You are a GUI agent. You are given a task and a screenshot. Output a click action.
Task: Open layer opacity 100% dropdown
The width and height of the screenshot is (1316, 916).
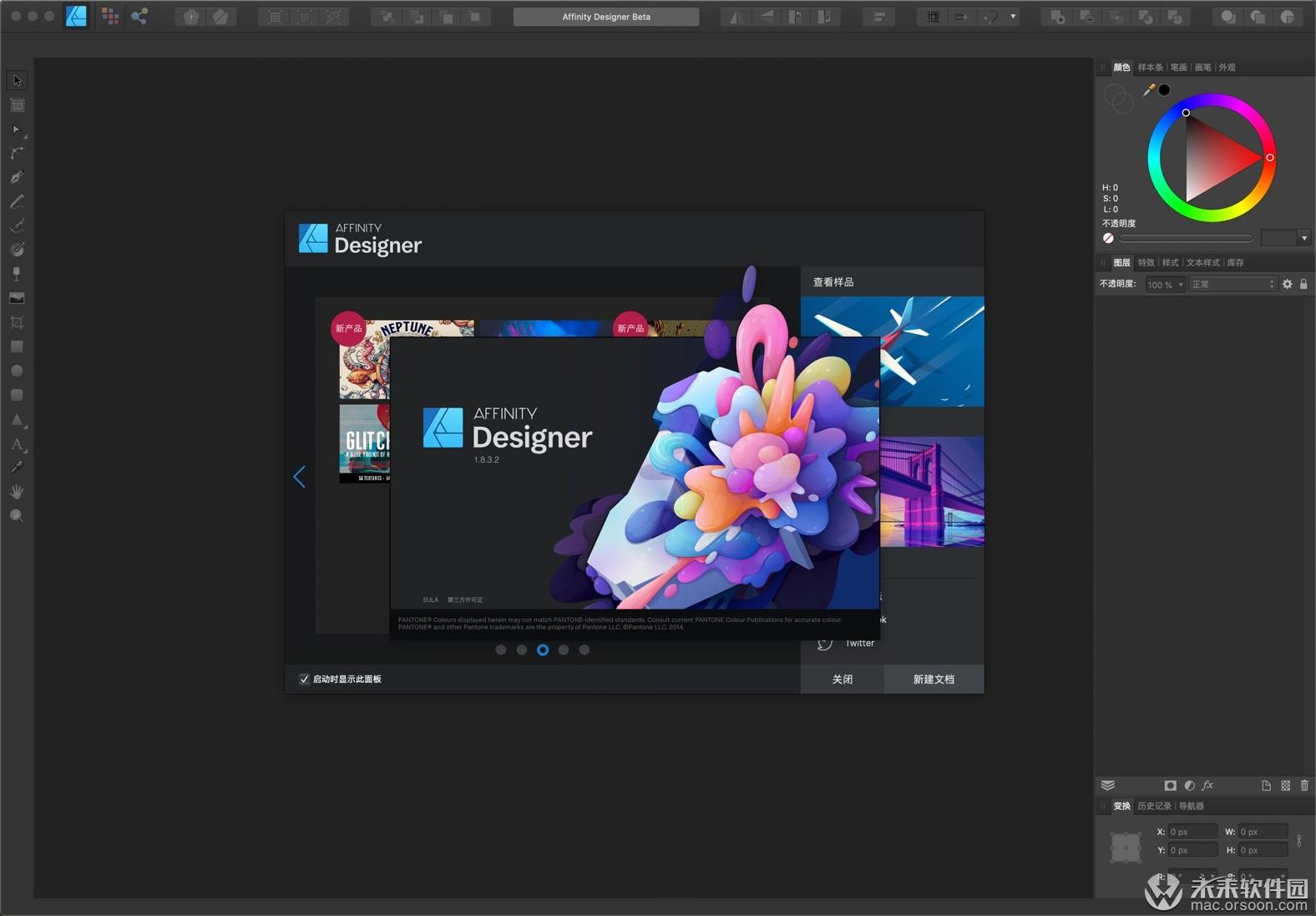coord(1165,285)
